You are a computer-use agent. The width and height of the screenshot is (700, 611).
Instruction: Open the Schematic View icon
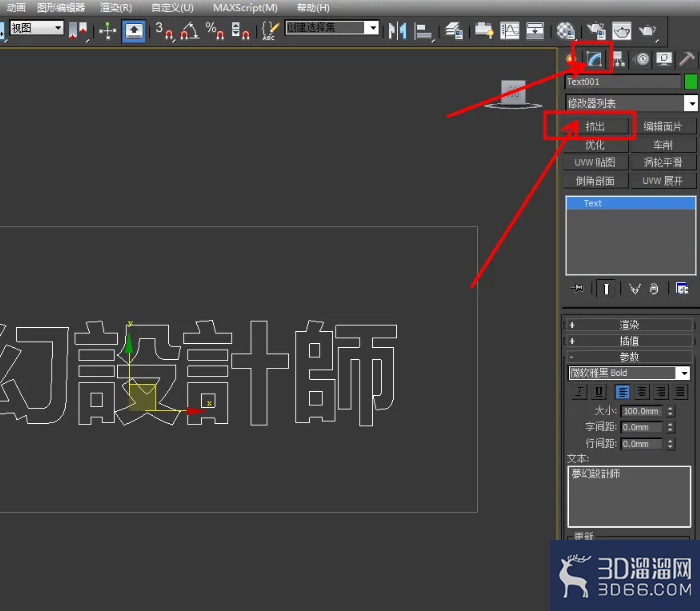[x=534, y=30]
